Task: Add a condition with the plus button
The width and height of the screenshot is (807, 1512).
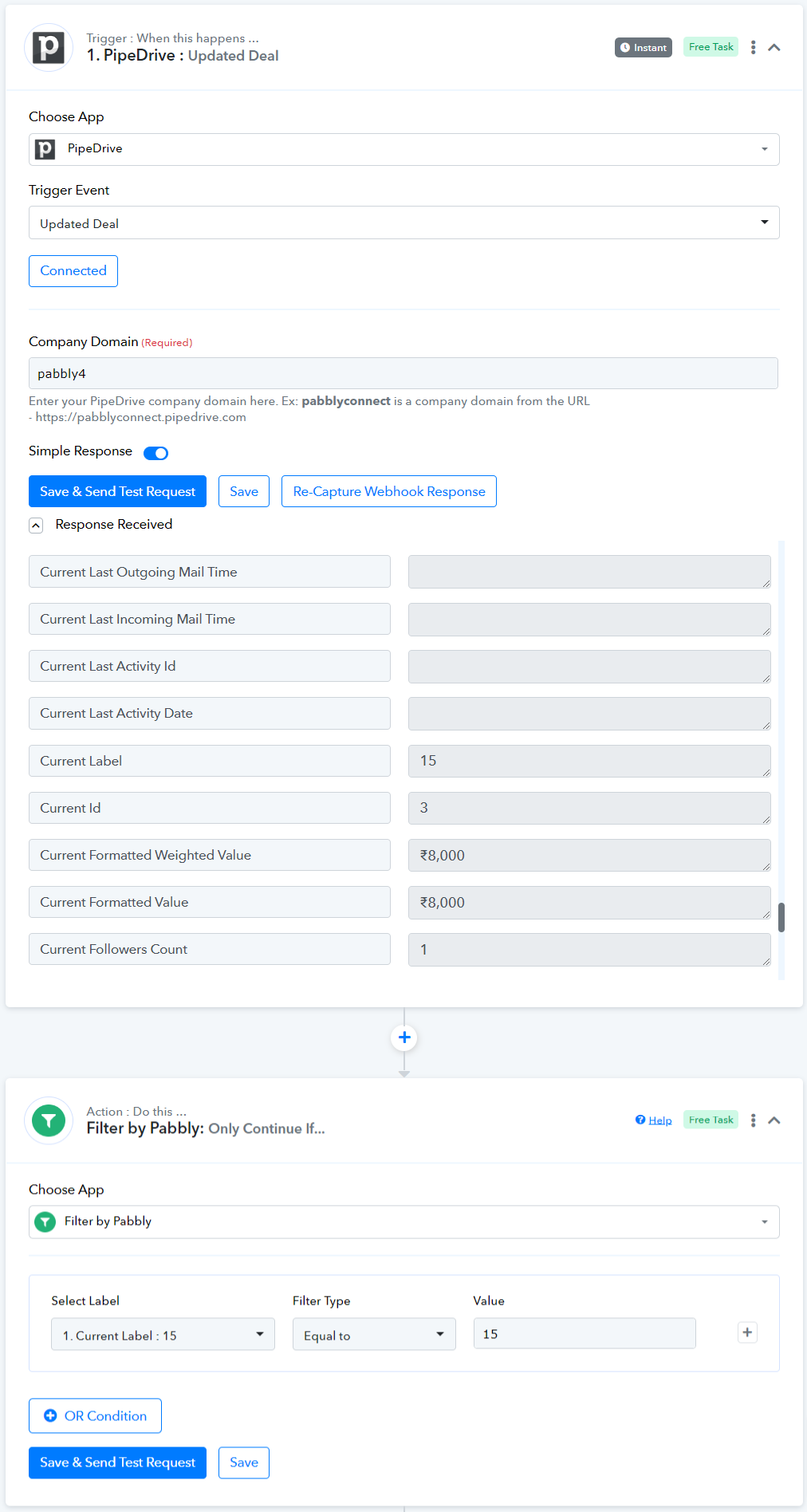Action: (747, 1333)
